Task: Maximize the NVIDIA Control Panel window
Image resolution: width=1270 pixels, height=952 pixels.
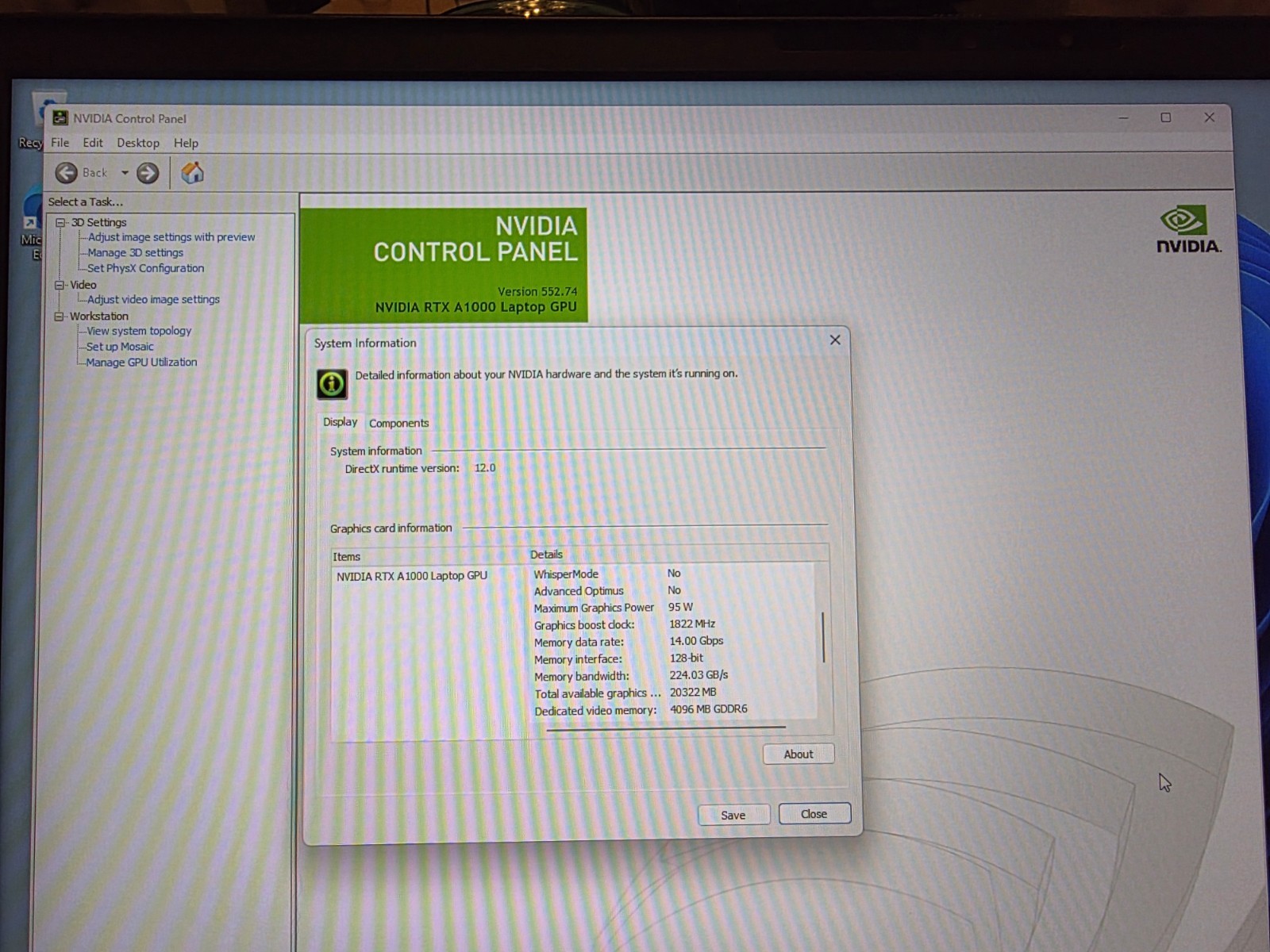Action: [x=1166, y=117]
